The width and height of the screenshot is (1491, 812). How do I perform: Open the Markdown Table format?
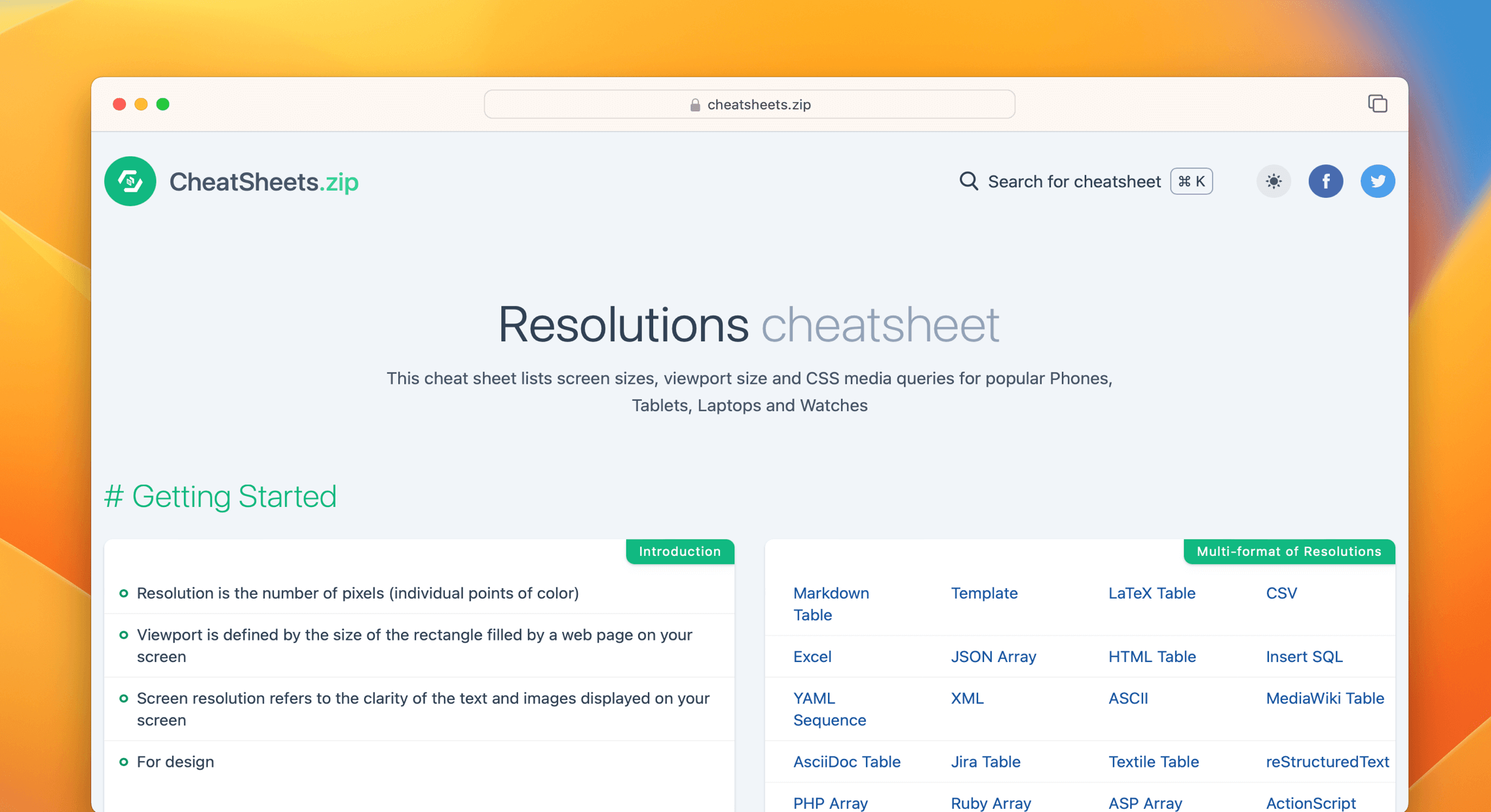[x=831, y=604]
